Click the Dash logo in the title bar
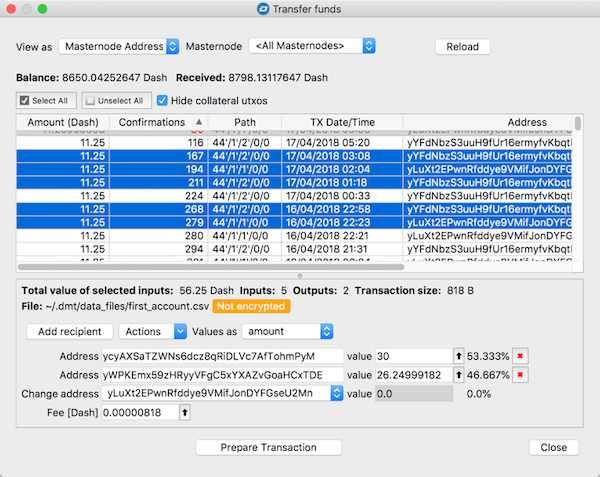The image size is (600, 477). click(x=263, y=9)
